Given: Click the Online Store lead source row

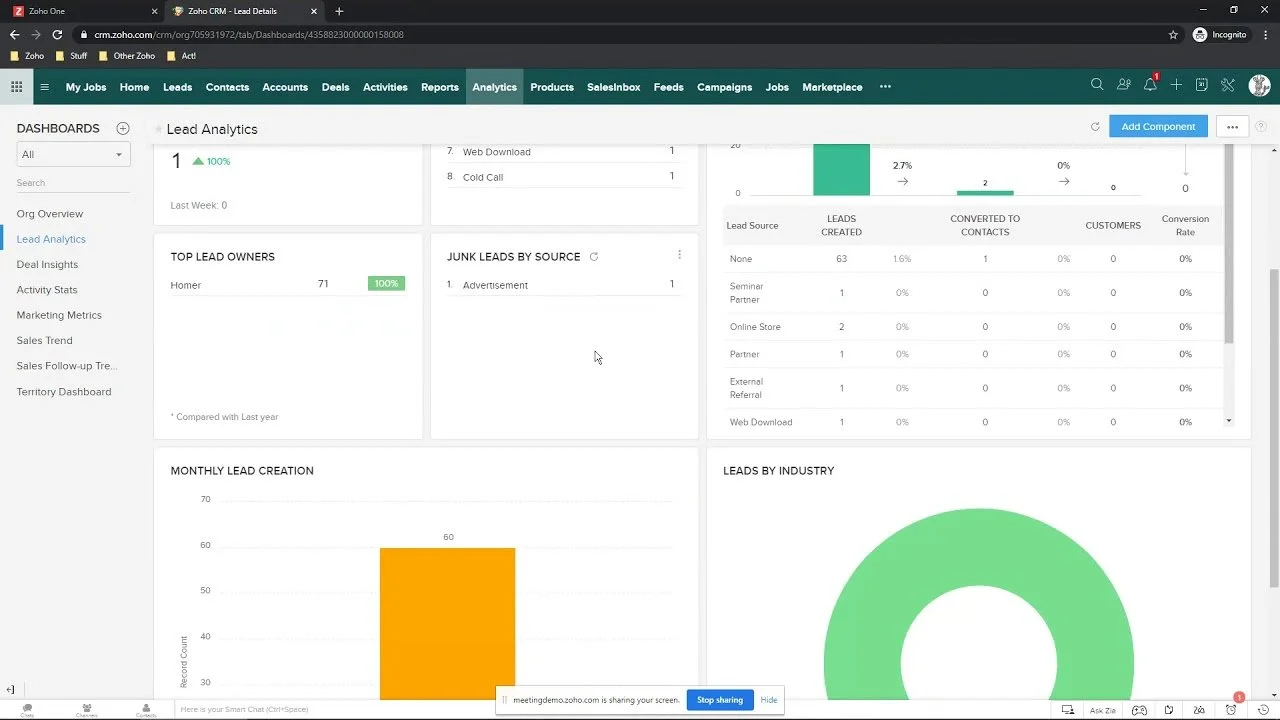Looking at the screenshot, I should 975,327.
